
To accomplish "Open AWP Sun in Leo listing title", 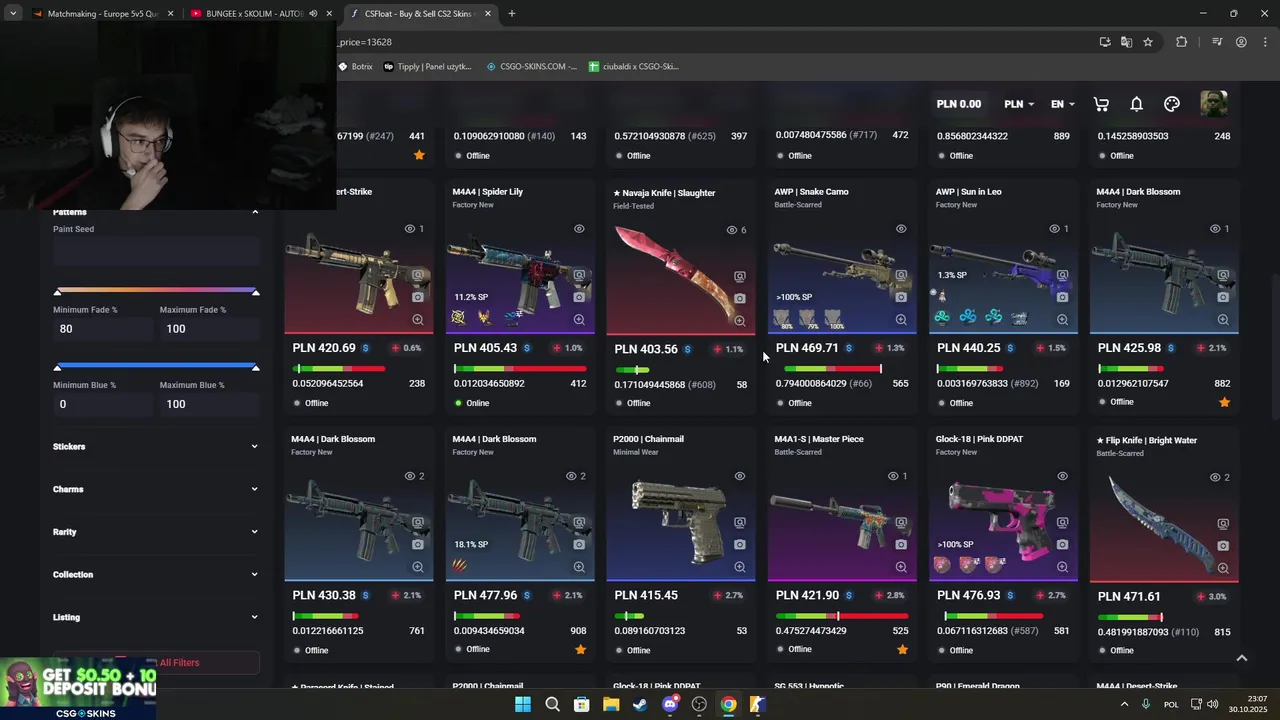I will (x=968, y=191).
